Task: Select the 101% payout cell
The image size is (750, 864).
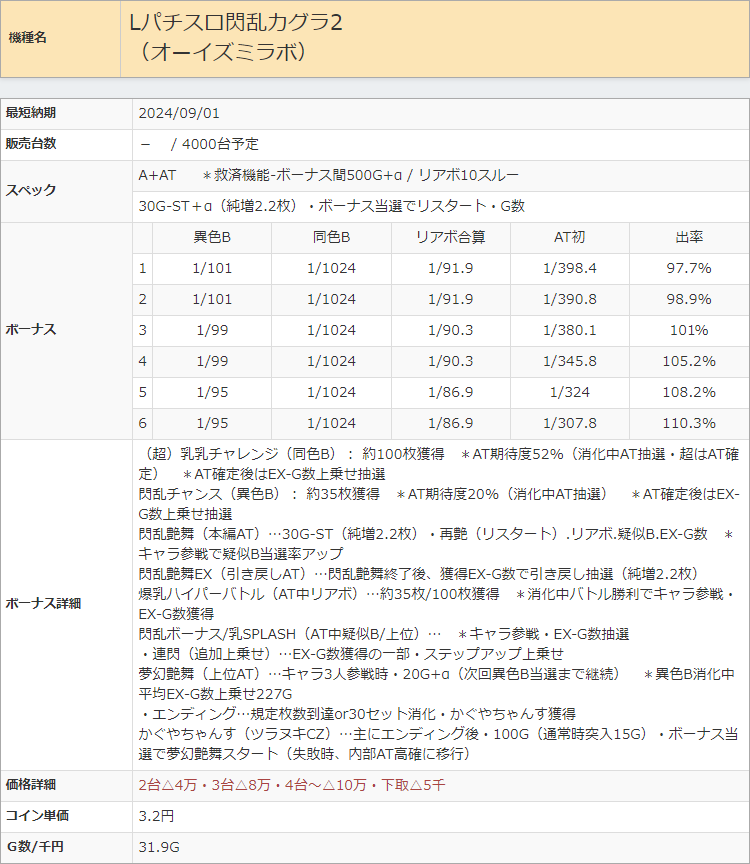Action: tap(689, 330)
